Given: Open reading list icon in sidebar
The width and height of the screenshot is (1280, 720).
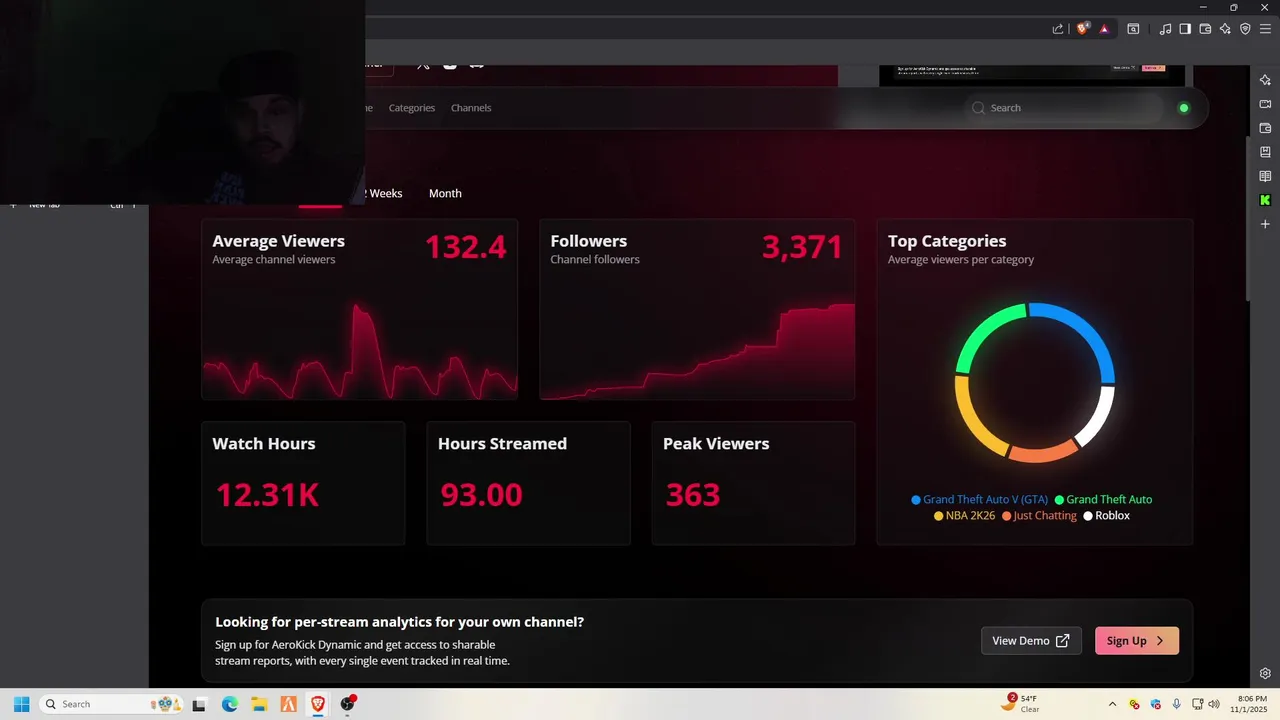Looking at the screenshot, I should pyautogui.click(x=1265, y=176).
